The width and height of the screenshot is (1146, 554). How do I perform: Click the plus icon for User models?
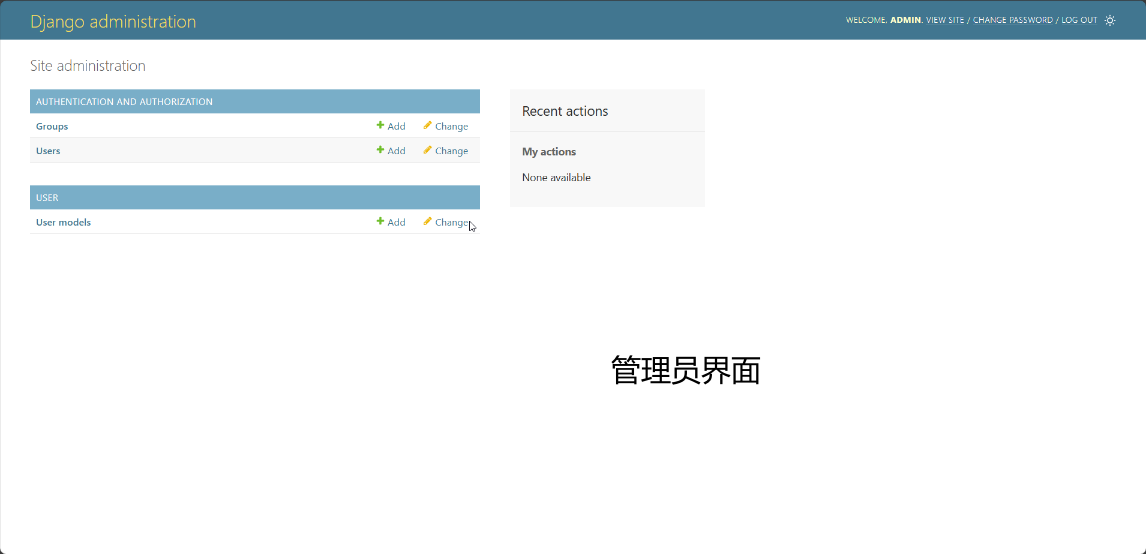click(x=380, y=222)
